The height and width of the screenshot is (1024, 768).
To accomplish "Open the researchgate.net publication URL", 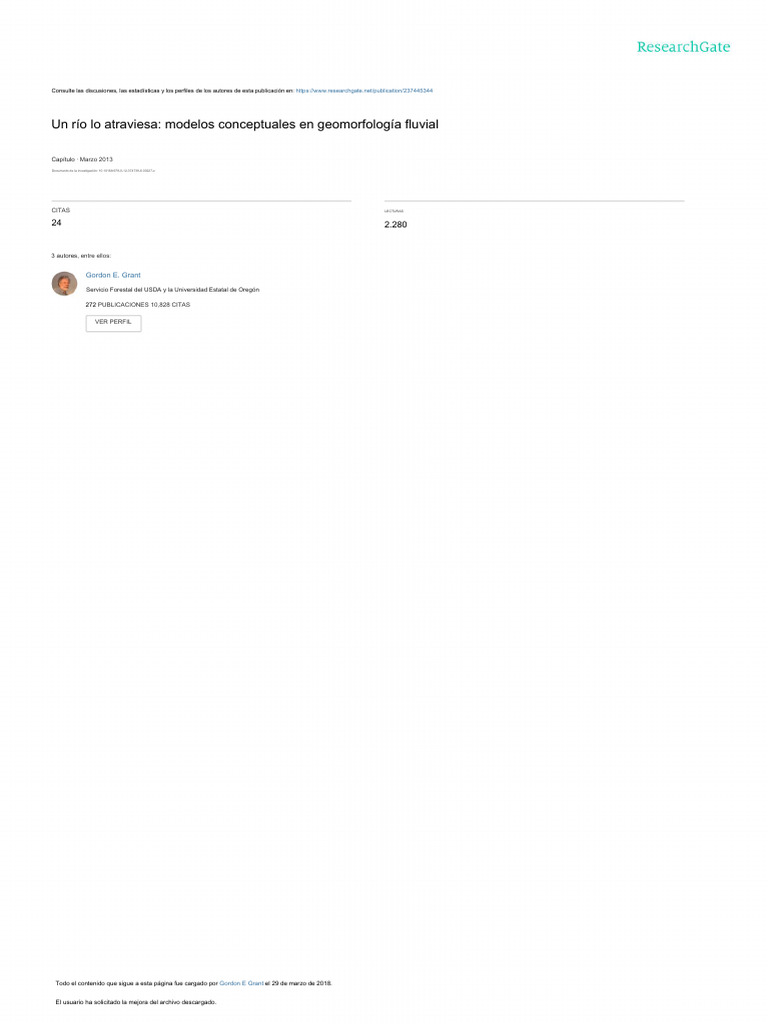I will point(364,91).
